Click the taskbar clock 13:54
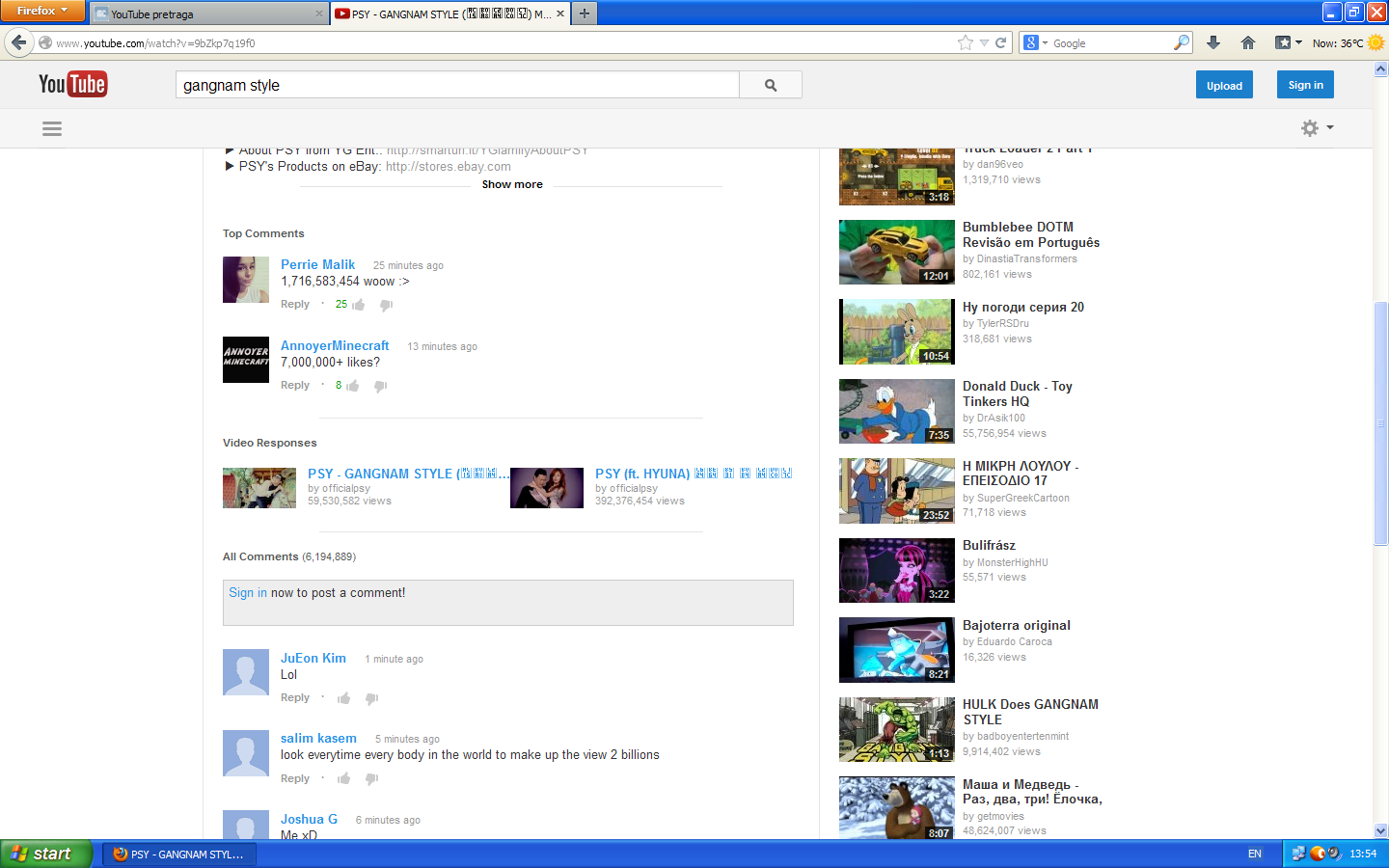Screen dimensions: 1389x868 tap(1363, 854)
